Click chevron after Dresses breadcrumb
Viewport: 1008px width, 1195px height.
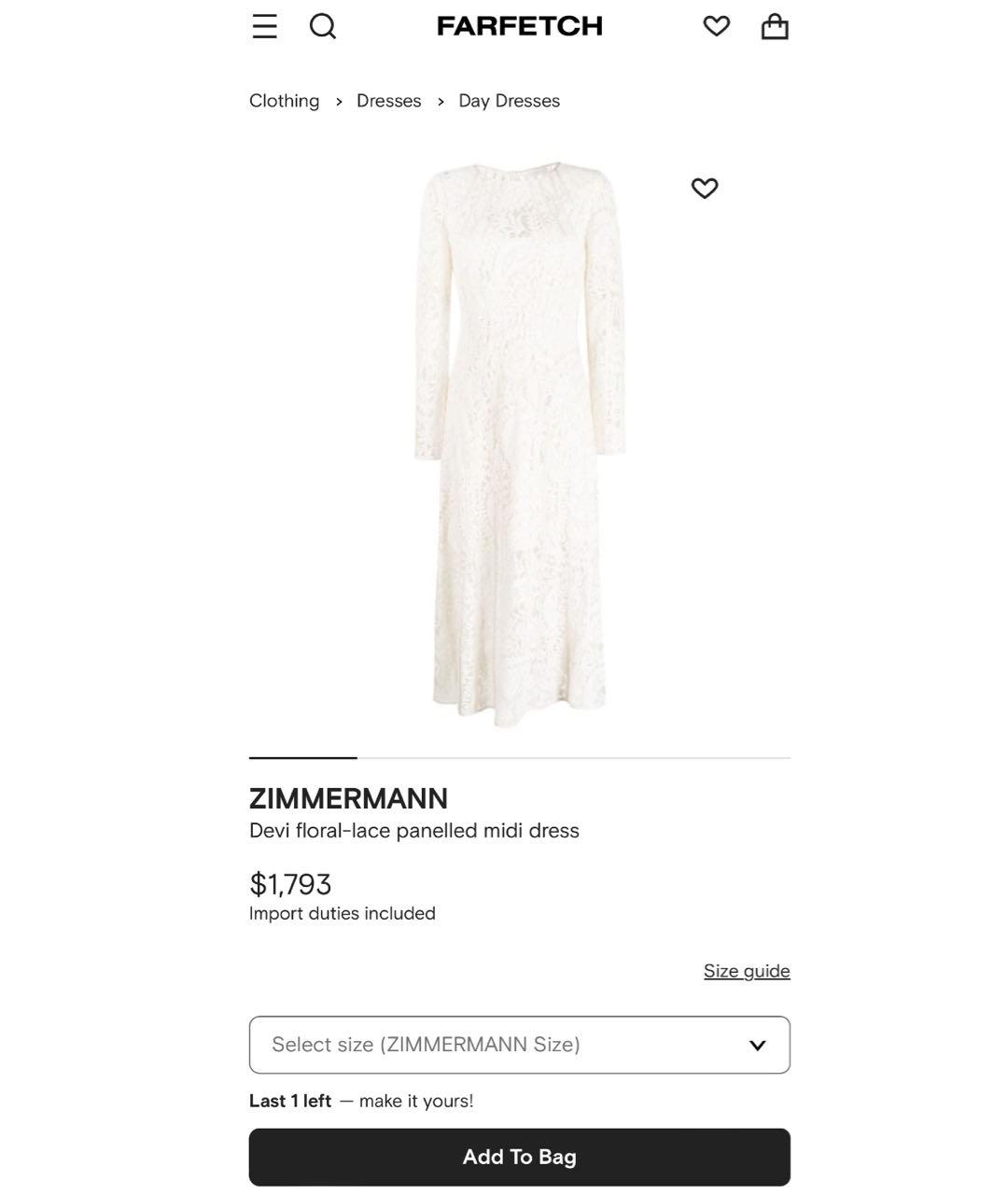441,102
